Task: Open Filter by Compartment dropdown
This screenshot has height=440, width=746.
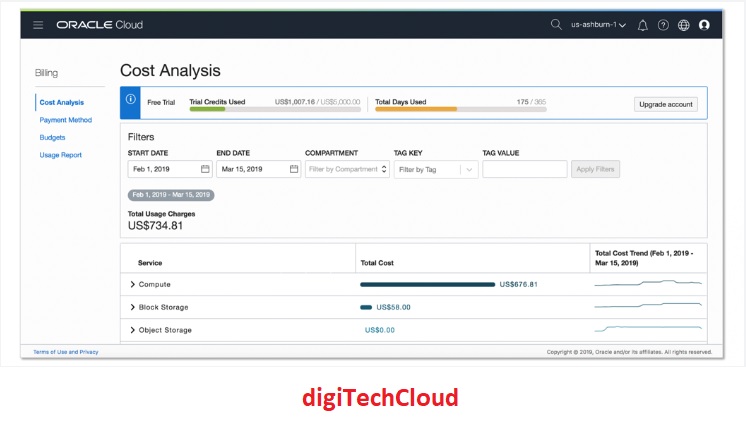Action: (x=347, y=169)
